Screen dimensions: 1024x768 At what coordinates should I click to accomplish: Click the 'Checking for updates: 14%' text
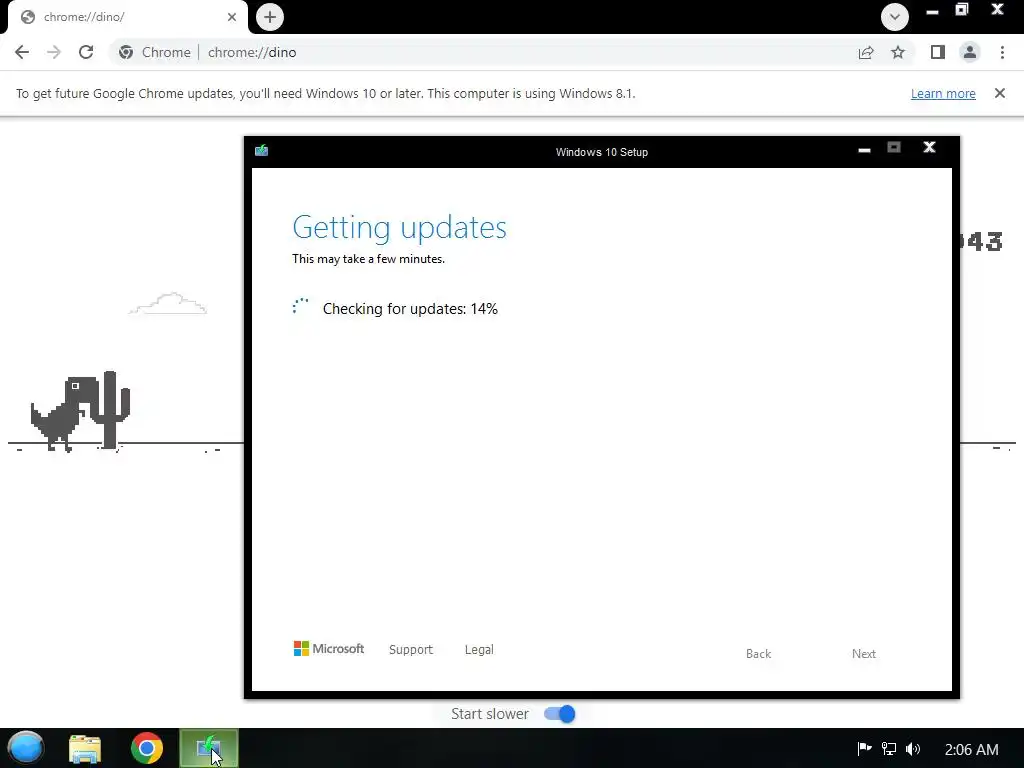click(410, 309)
